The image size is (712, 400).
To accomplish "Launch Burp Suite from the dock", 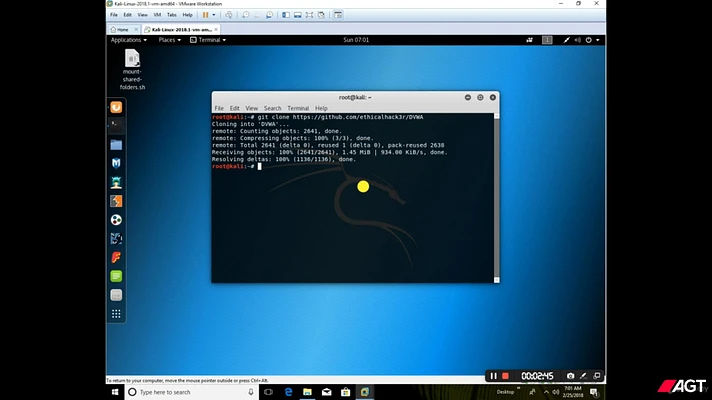I will 116,201.
